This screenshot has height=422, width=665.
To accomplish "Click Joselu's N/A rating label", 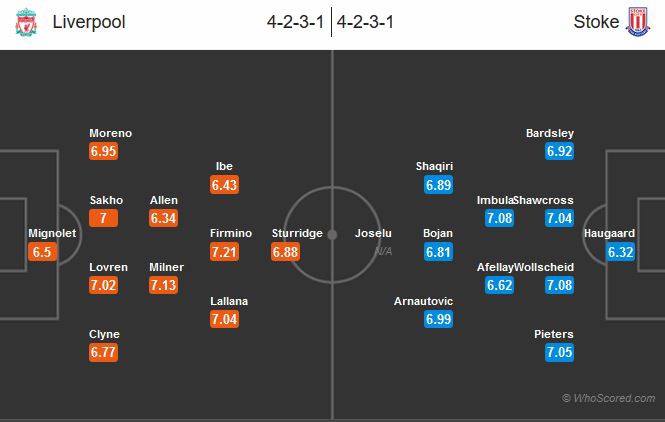I will coord(384,251).
